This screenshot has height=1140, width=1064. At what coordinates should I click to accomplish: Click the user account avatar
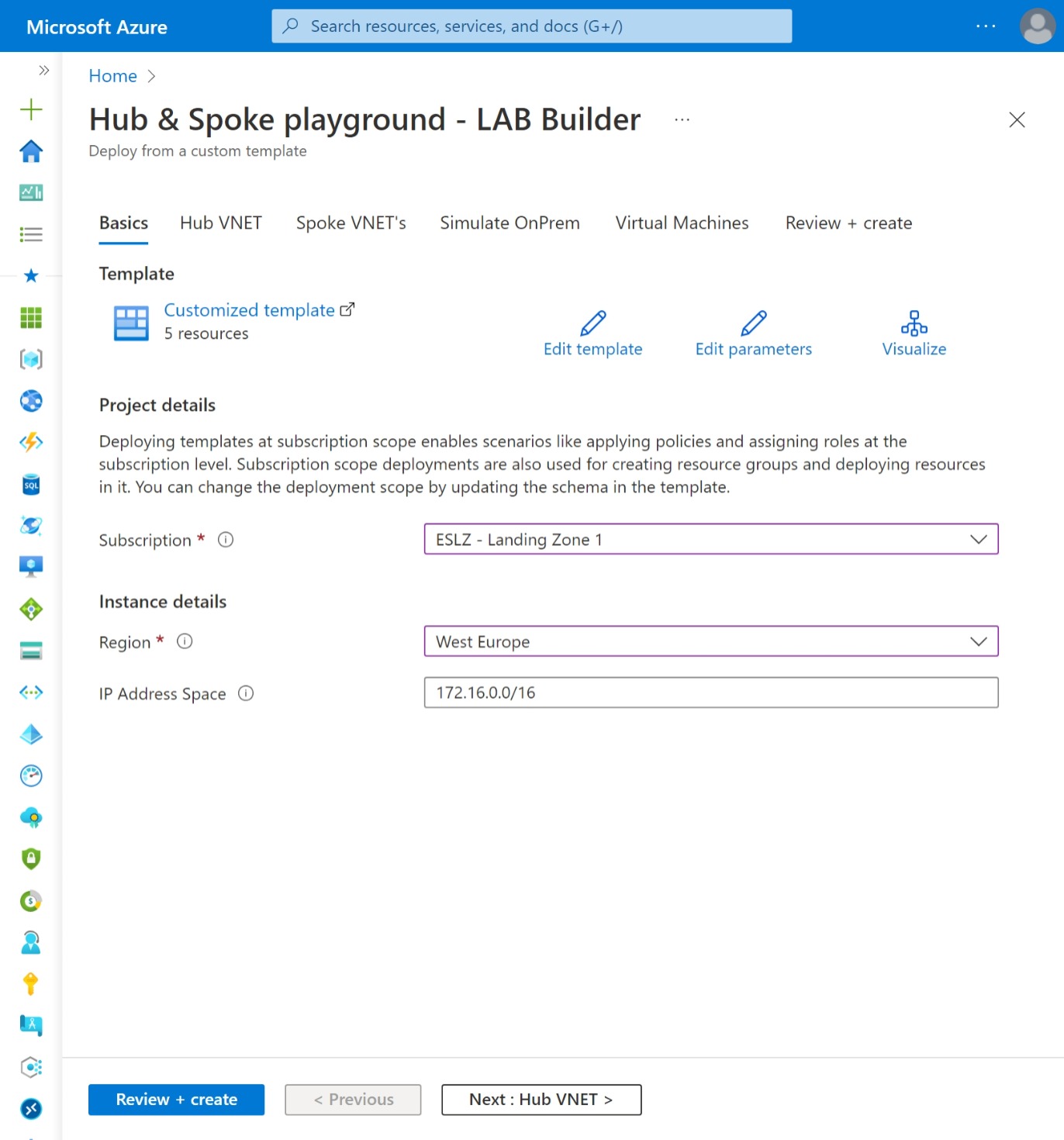click(x=1038, y=26)
